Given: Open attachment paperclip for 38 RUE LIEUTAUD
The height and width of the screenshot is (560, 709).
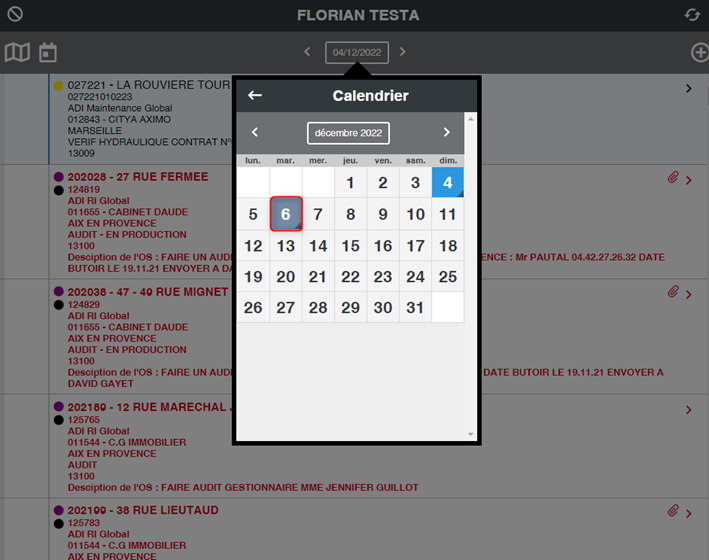Looking at the screenshot, I should coord(673,512).
